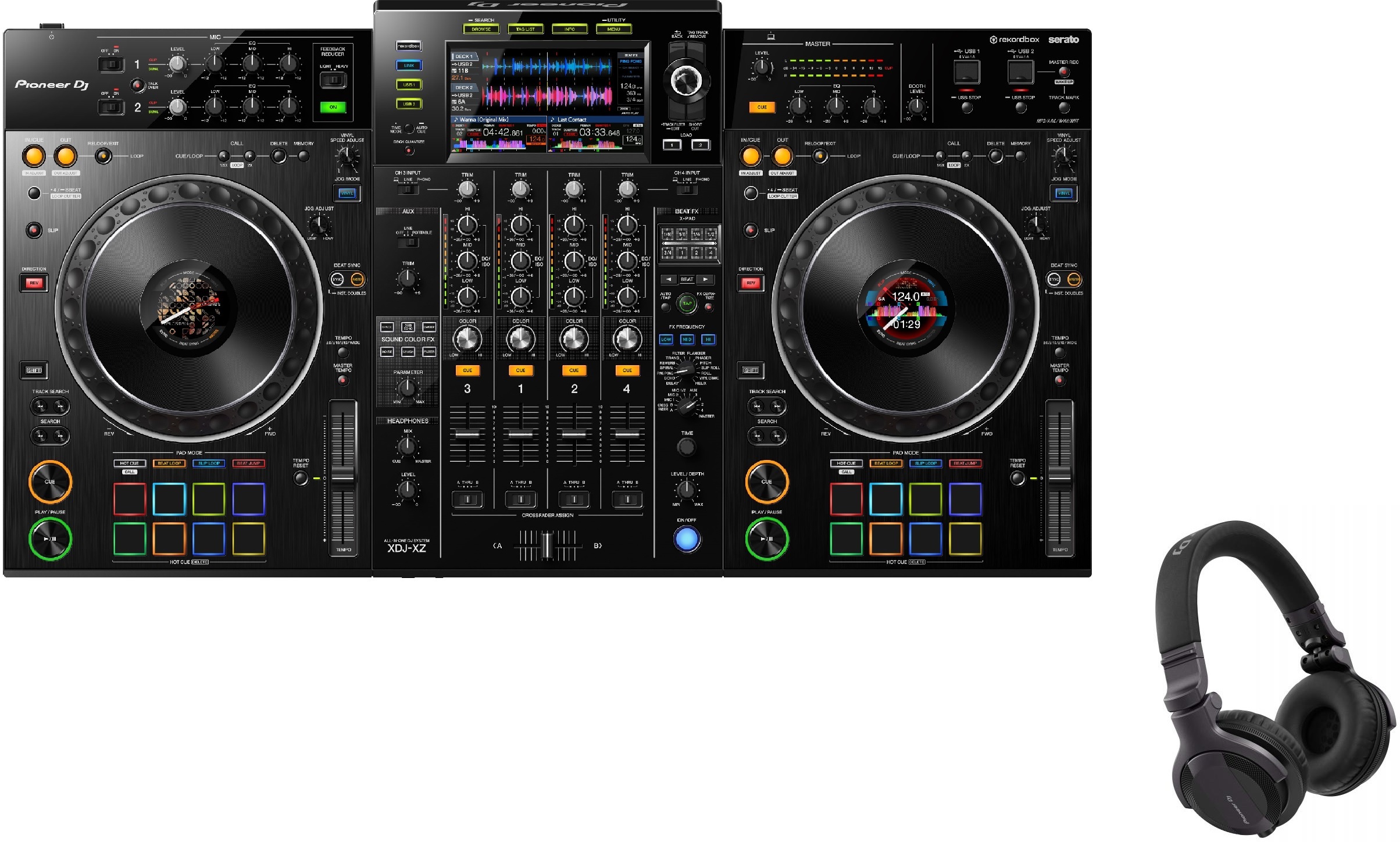Choose the USB 1 source button
The height and width of the screenshot is (842, 1400).
click(409, 84)
